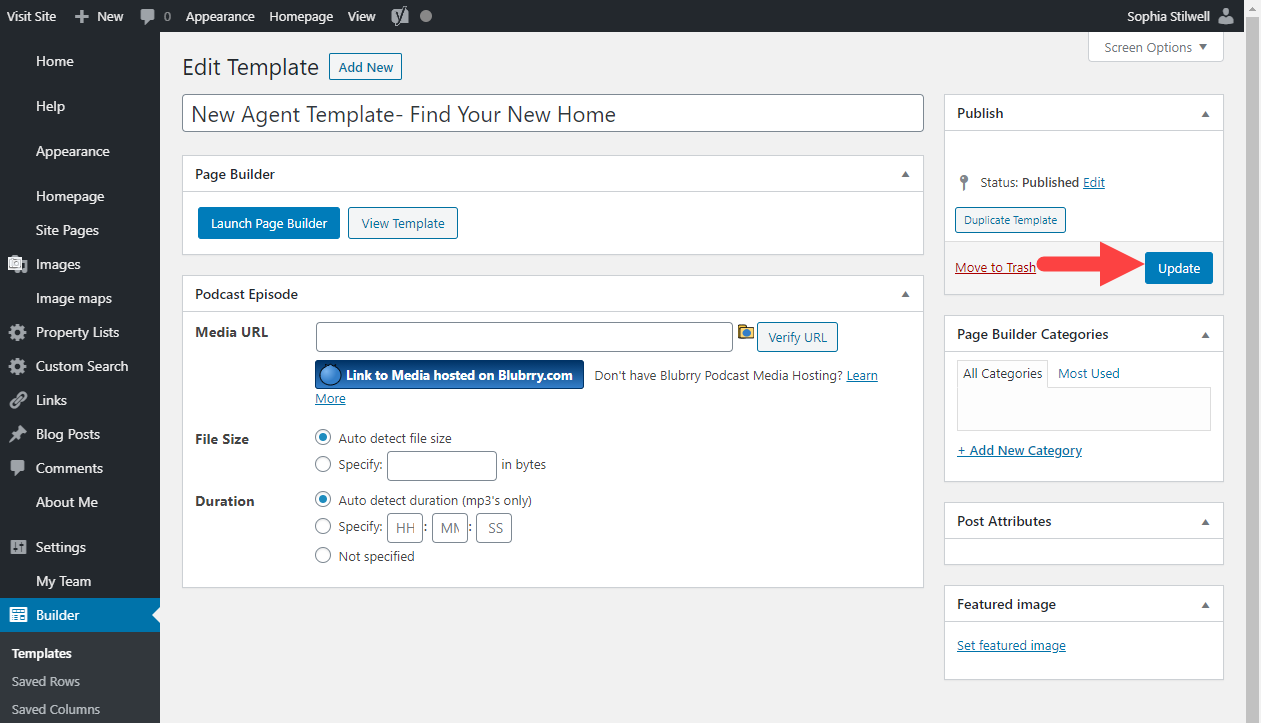Choose the Not specified duration option
Viewport: 1261px width, 723px height.
323,555
